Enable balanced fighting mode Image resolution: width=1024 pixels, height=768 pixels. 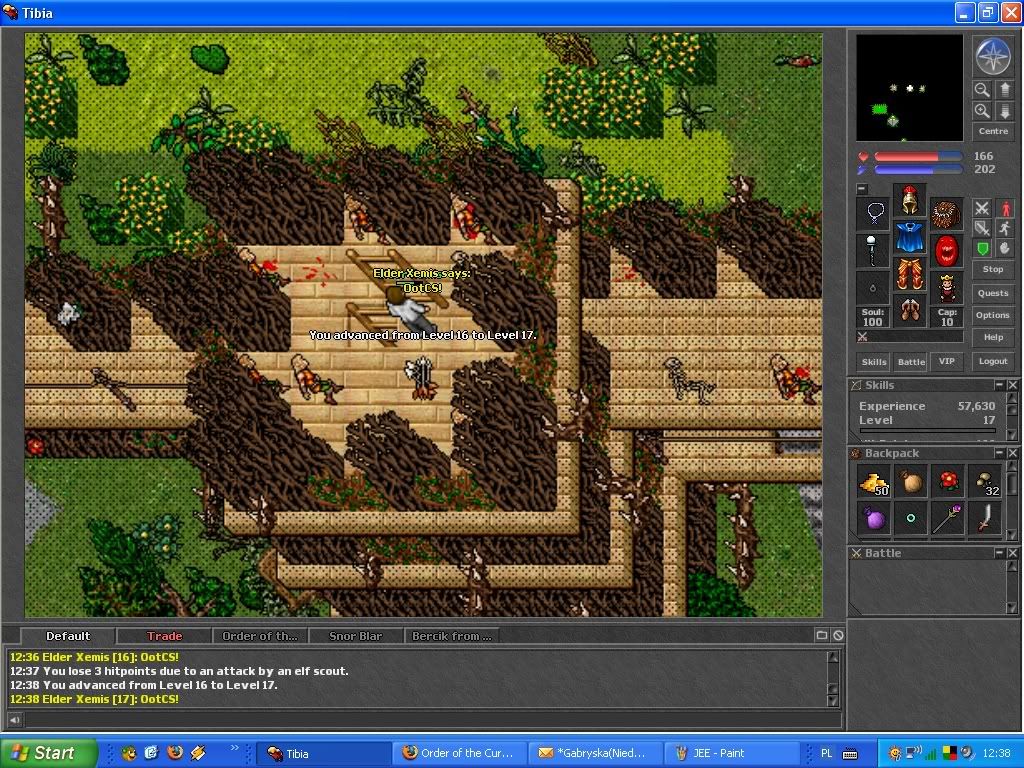click(x=982, y=229)
